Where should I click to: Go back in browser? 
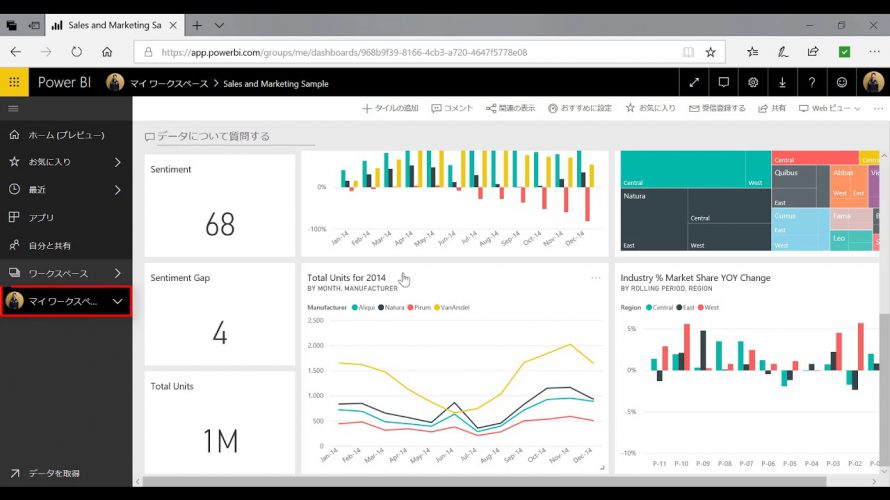coord(16,52)
